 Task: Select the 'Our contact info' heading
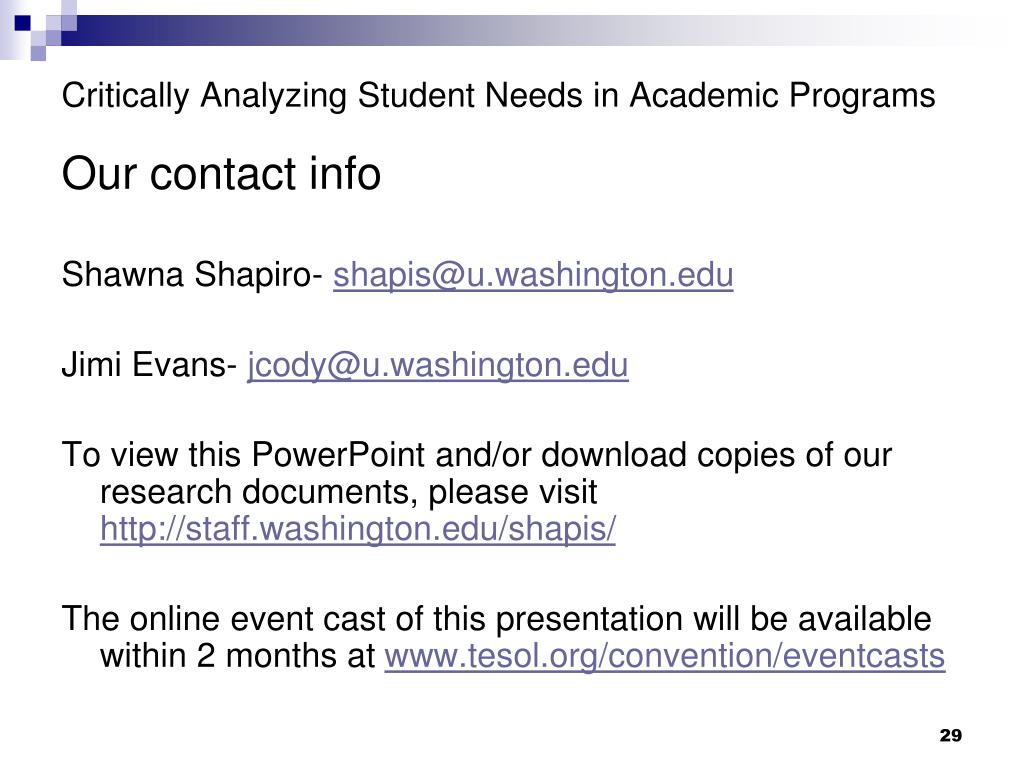click(221, 175)
